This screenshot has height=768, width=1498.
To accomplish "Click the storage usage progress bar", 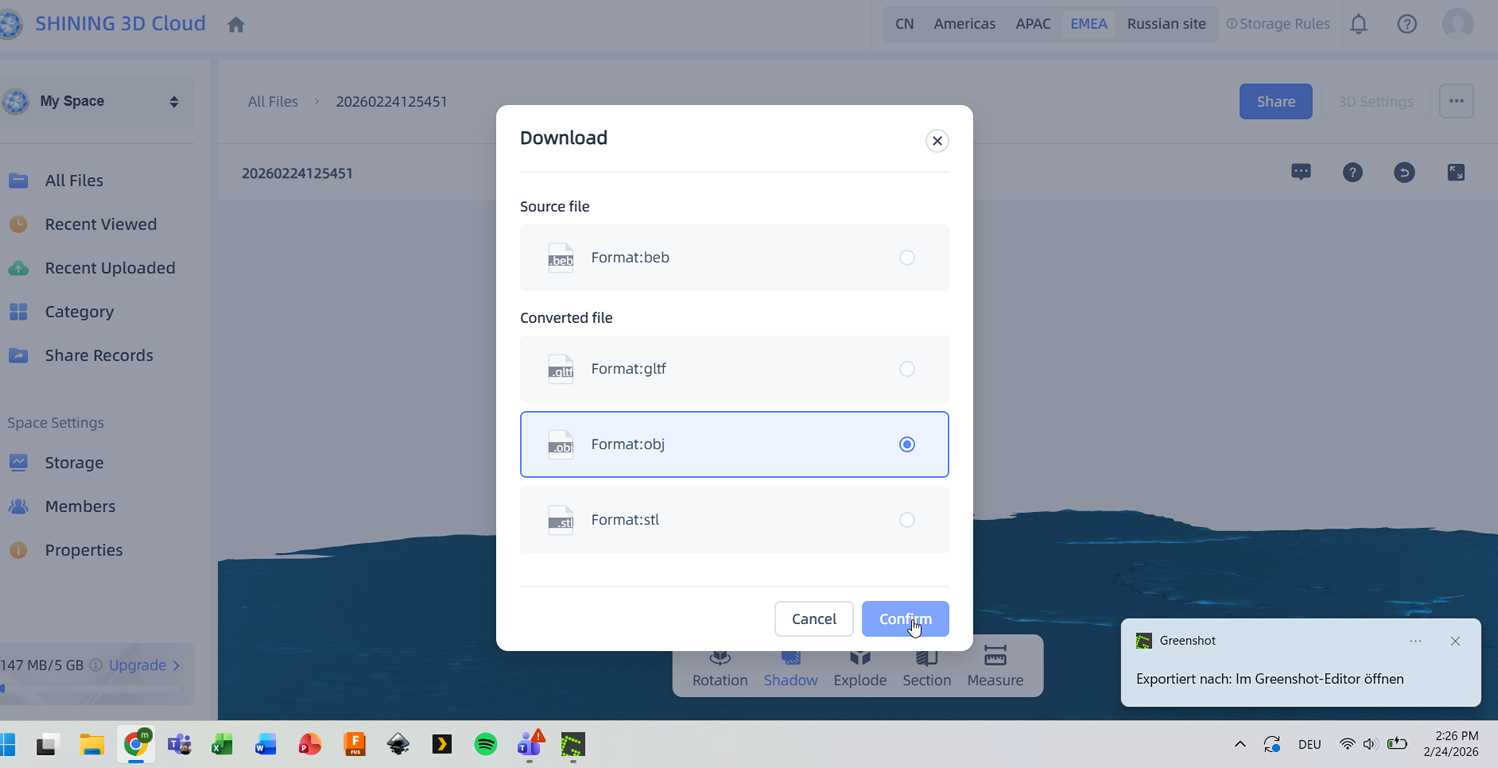I will (91, 688).
